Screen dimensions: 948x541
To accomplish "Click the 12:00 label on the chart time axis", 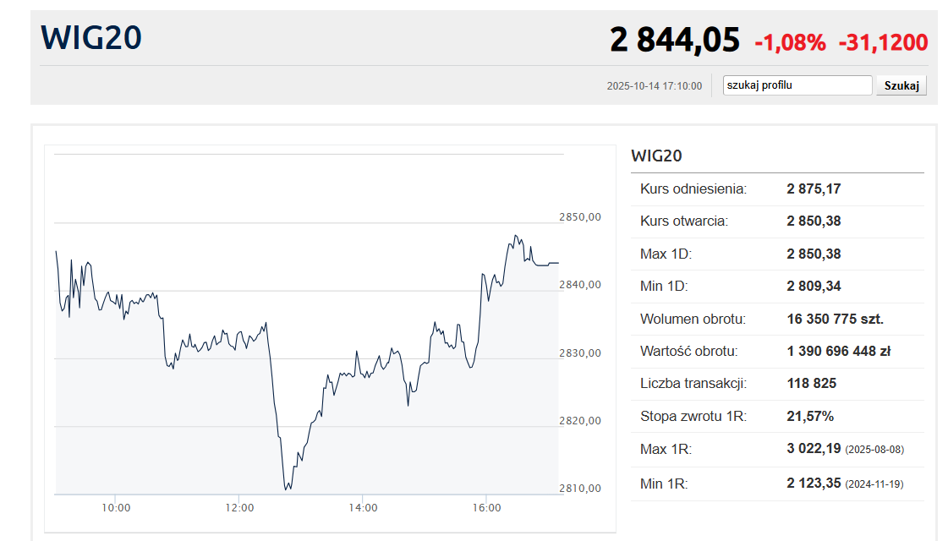I will click(240, 508).
